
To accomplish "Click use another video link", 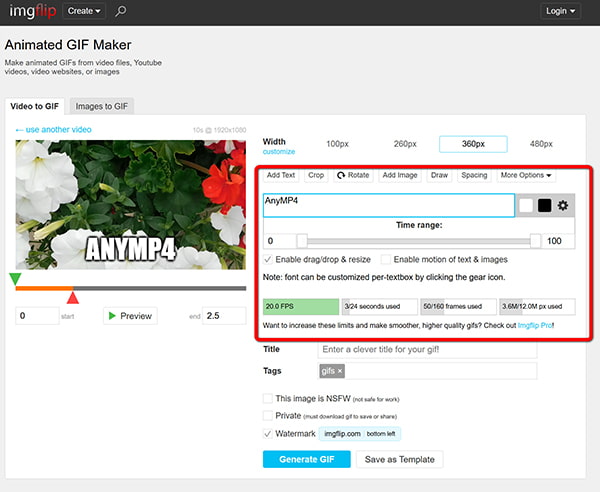I will coord(54,130).
